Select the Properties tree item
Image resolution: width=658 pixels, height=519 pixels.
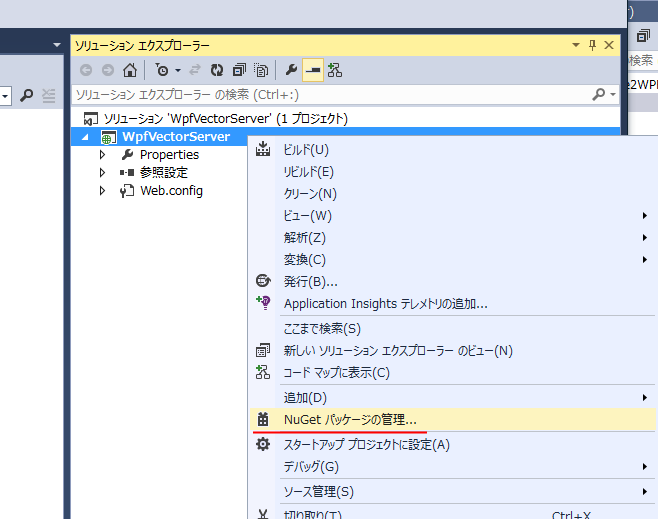click(169, 155)
